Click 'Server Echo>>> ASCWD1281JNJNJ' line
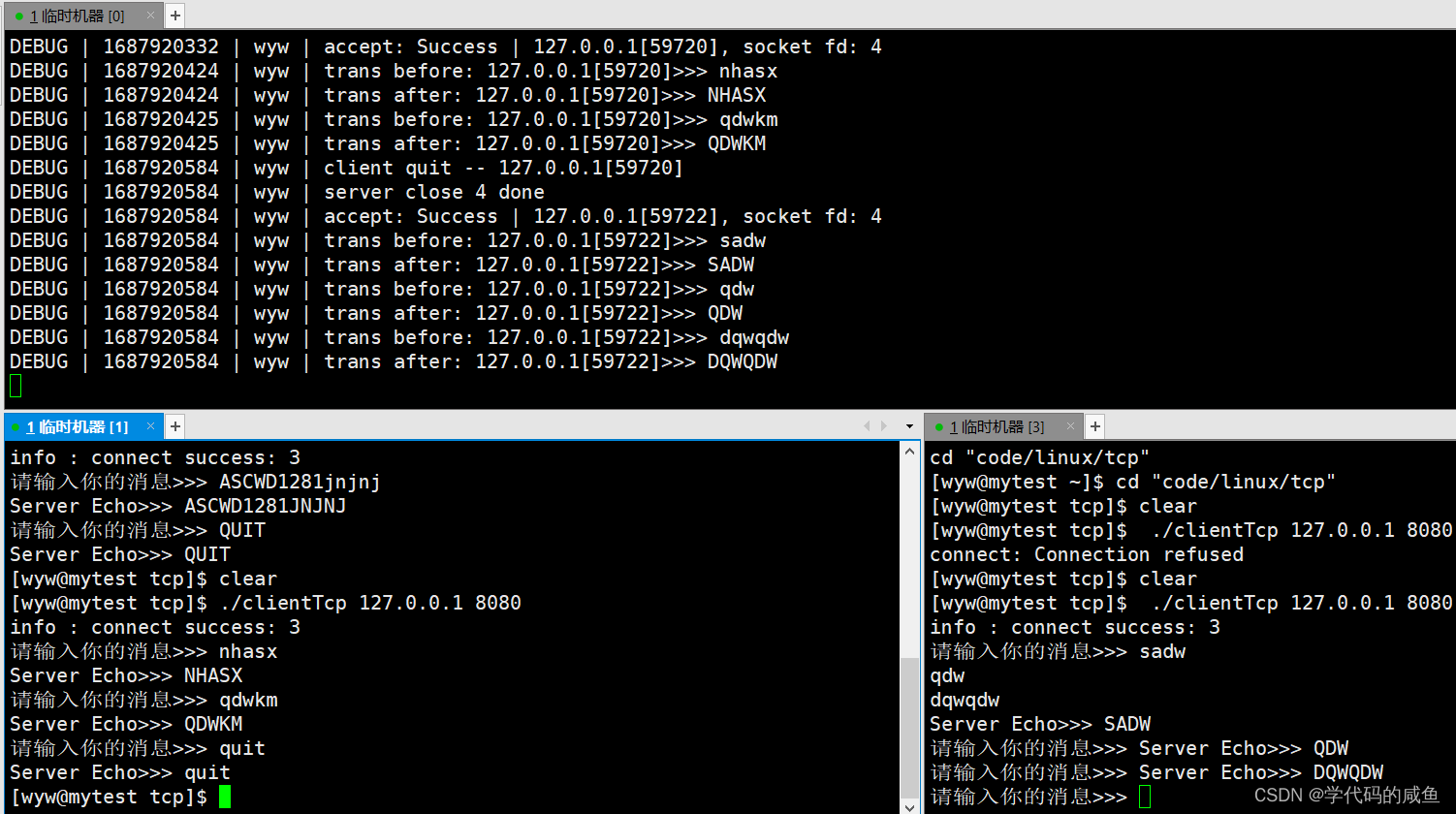1456x814 pixels. pos(177,506)
